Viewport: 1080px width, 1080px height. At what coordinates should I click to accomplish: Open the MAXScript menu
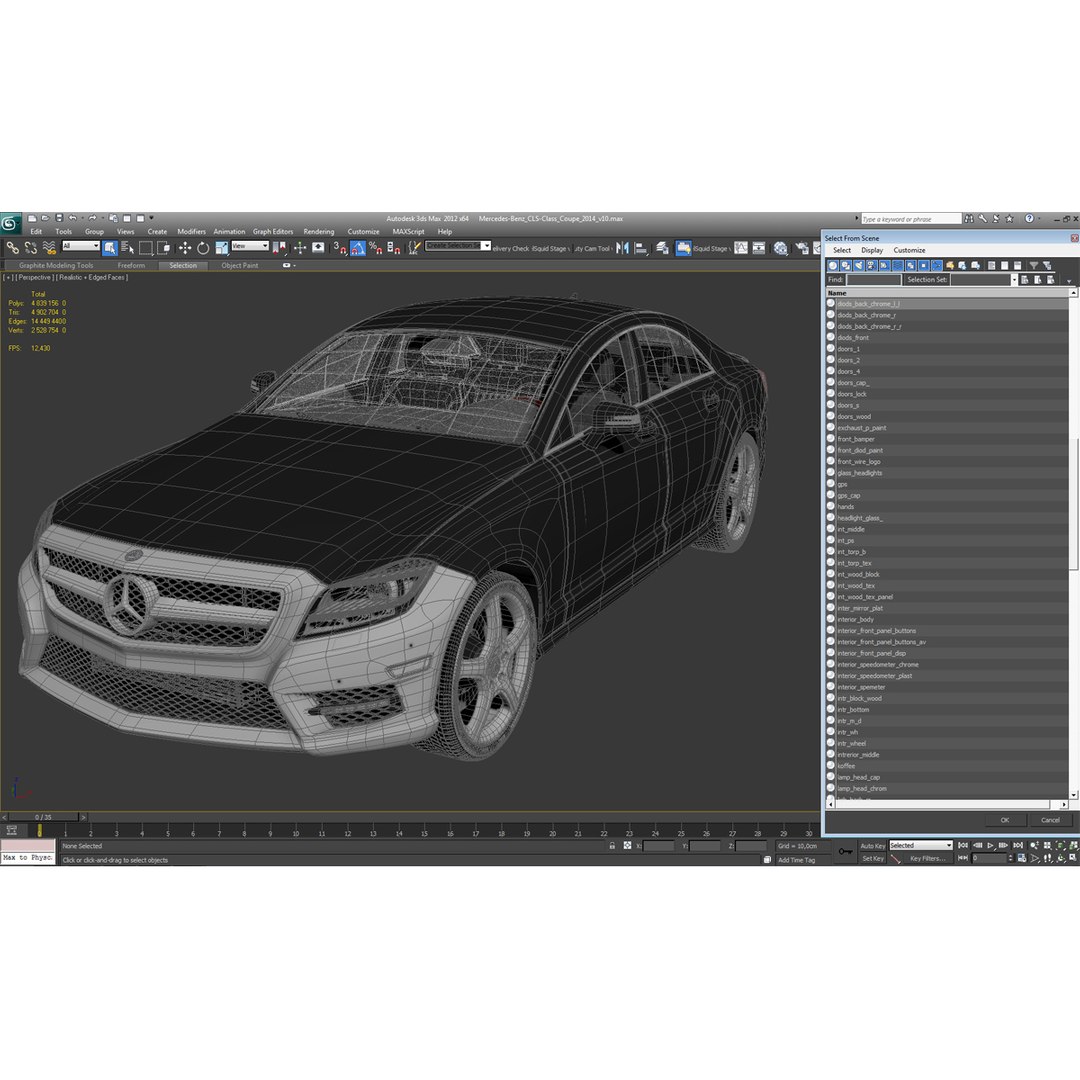408,231
